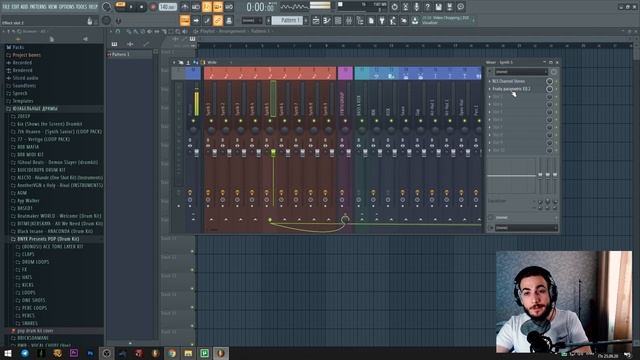Open the KICKS subfolder
Screen dimensions: 640x360
tap(28, 285)
